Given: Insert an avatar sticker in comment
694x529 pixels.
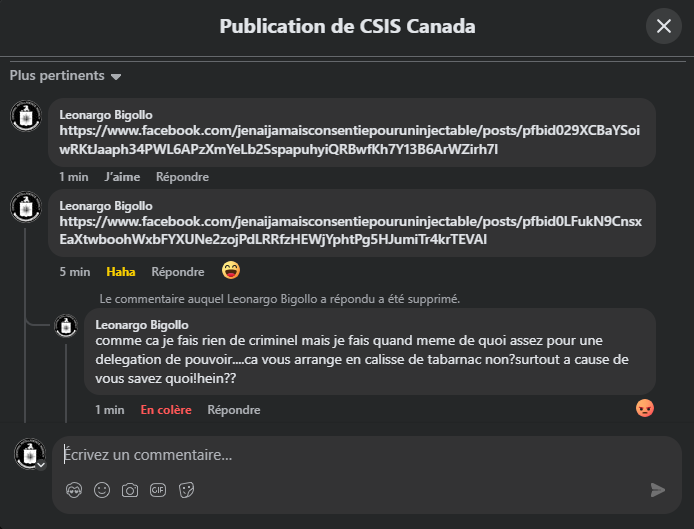Looking at the screenshot, I should (x=74, y=490).
